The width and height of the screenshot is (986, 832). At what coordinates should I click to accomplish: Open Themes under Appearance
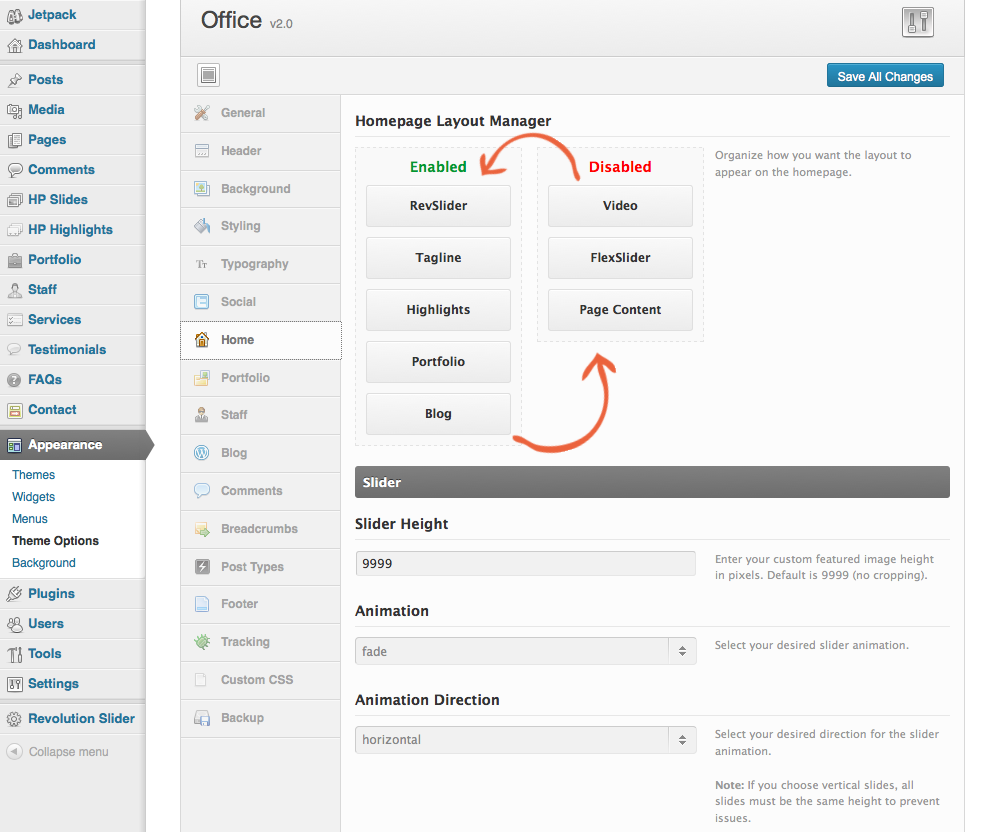(x=33, y=475)
